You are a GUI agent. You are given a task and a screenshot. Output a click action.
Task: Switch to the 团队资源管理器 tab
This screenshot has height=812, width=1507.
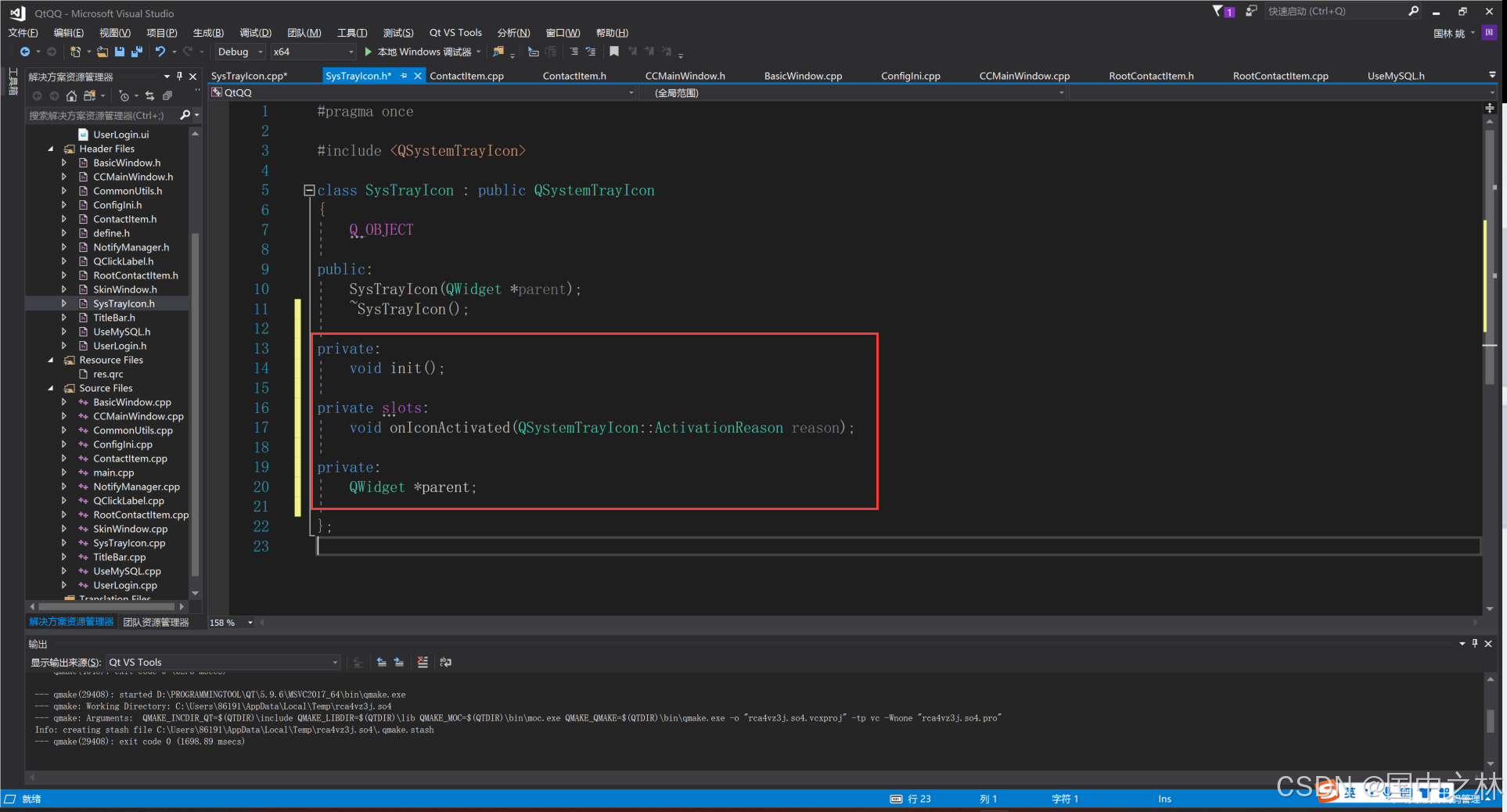(x=156, y=623)
